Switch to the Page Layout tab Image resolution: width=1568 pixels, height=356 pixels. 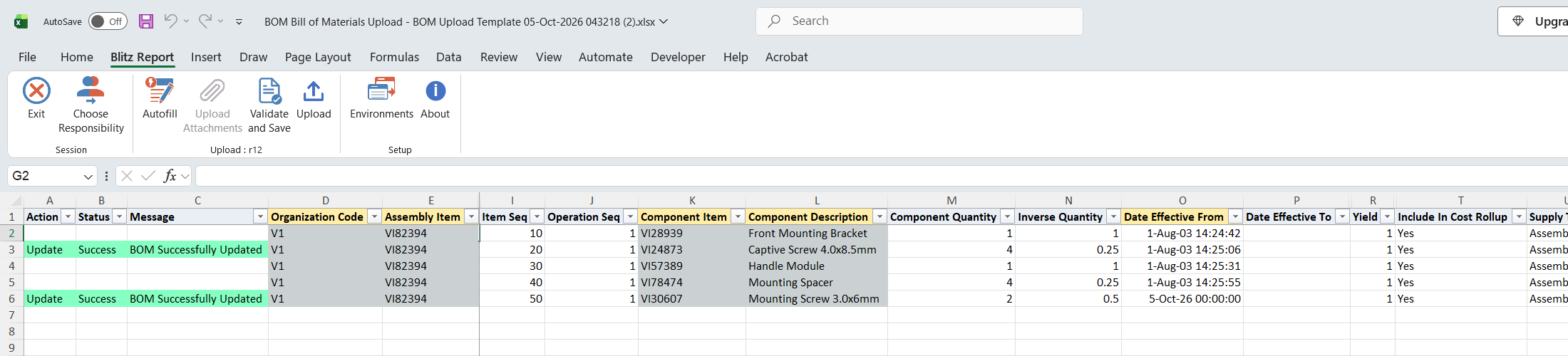coord(318,57)
